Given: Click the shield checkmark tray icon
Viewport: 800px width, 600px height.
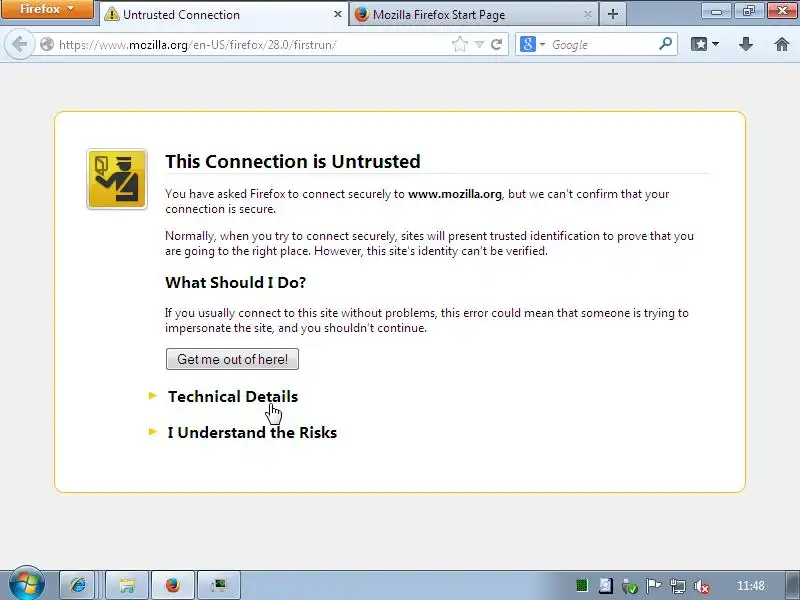Looking at the screenshot, I should coord(630,587).
